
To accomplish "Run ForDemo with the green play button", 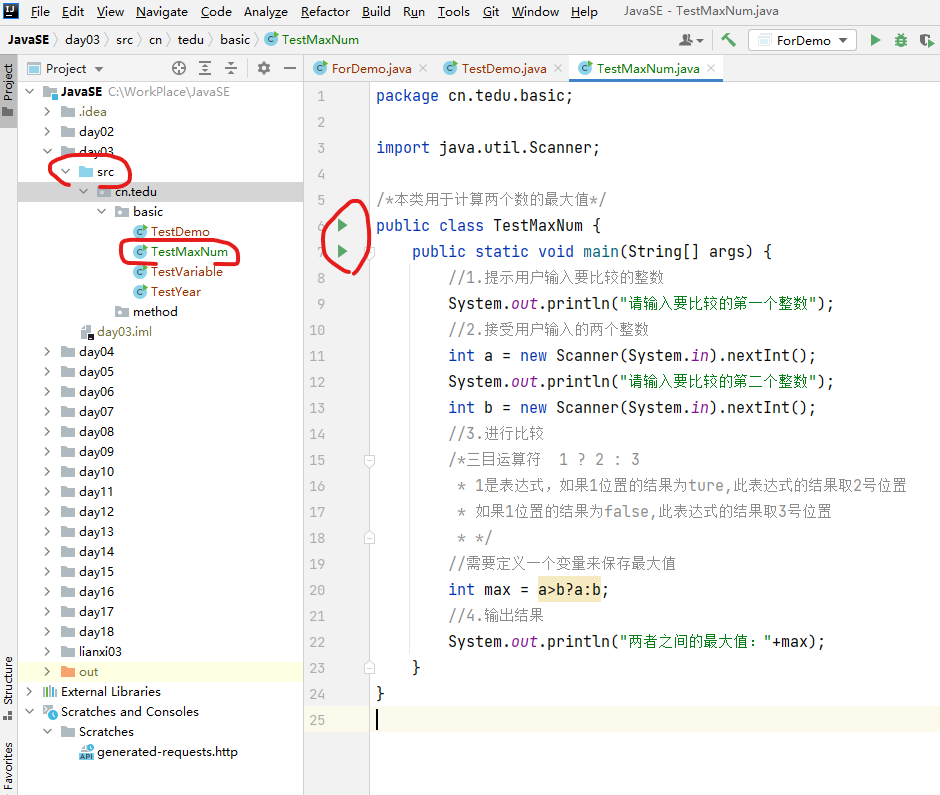I will coord(875,40).
